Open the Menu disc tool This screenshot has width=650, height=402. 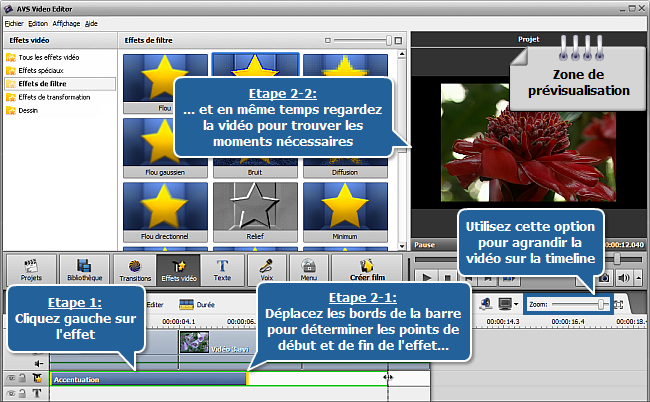(309, 270)
